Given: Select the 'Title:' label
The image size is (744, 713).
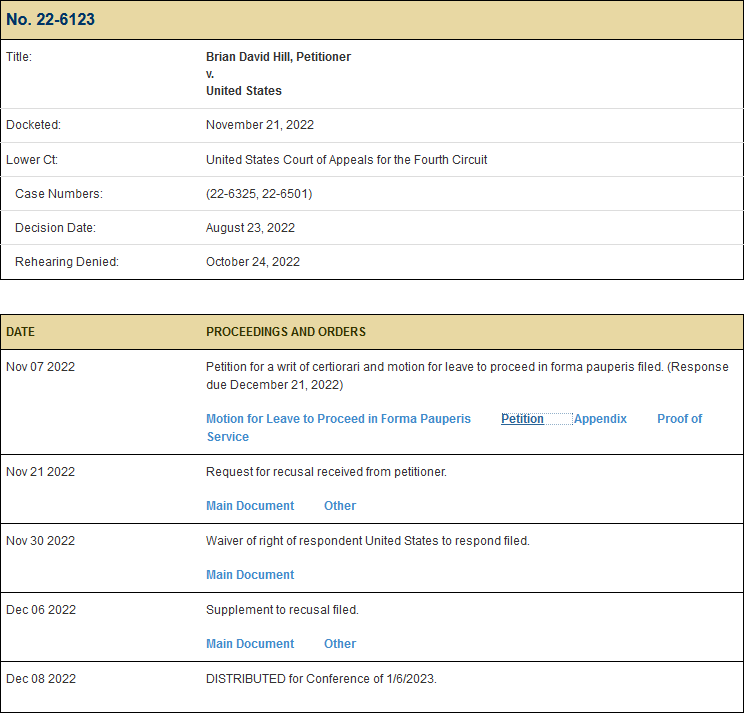Looking at the screenshot, I should click(19, 57).
